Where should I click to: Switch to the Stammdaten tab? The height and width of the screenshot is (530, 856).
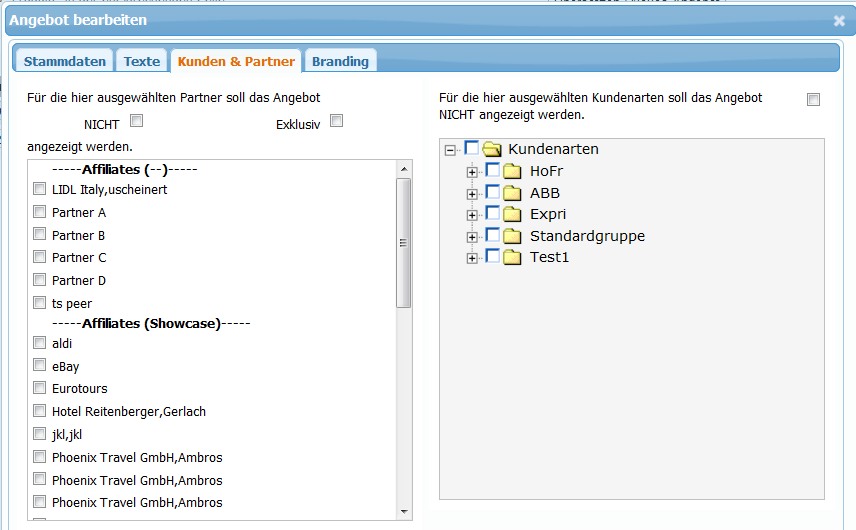tap(65, 61)
